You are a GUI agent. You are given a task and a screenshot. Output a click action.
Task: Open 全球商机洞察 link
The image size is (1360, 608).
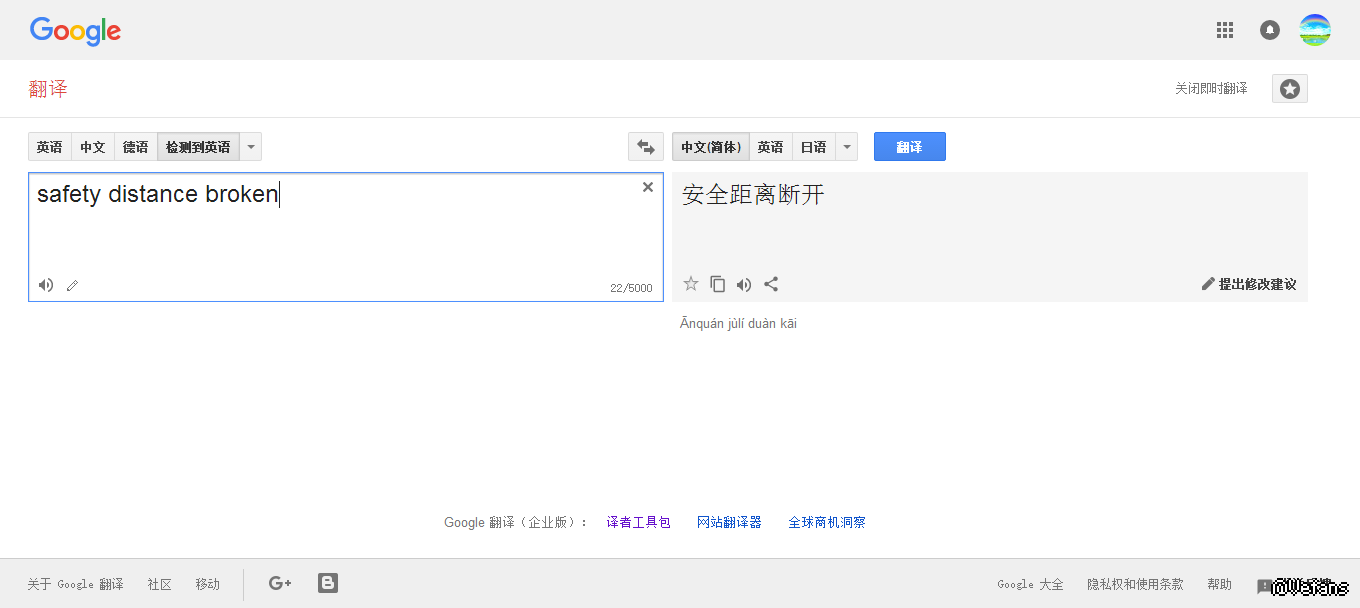(x=827, y=522)
